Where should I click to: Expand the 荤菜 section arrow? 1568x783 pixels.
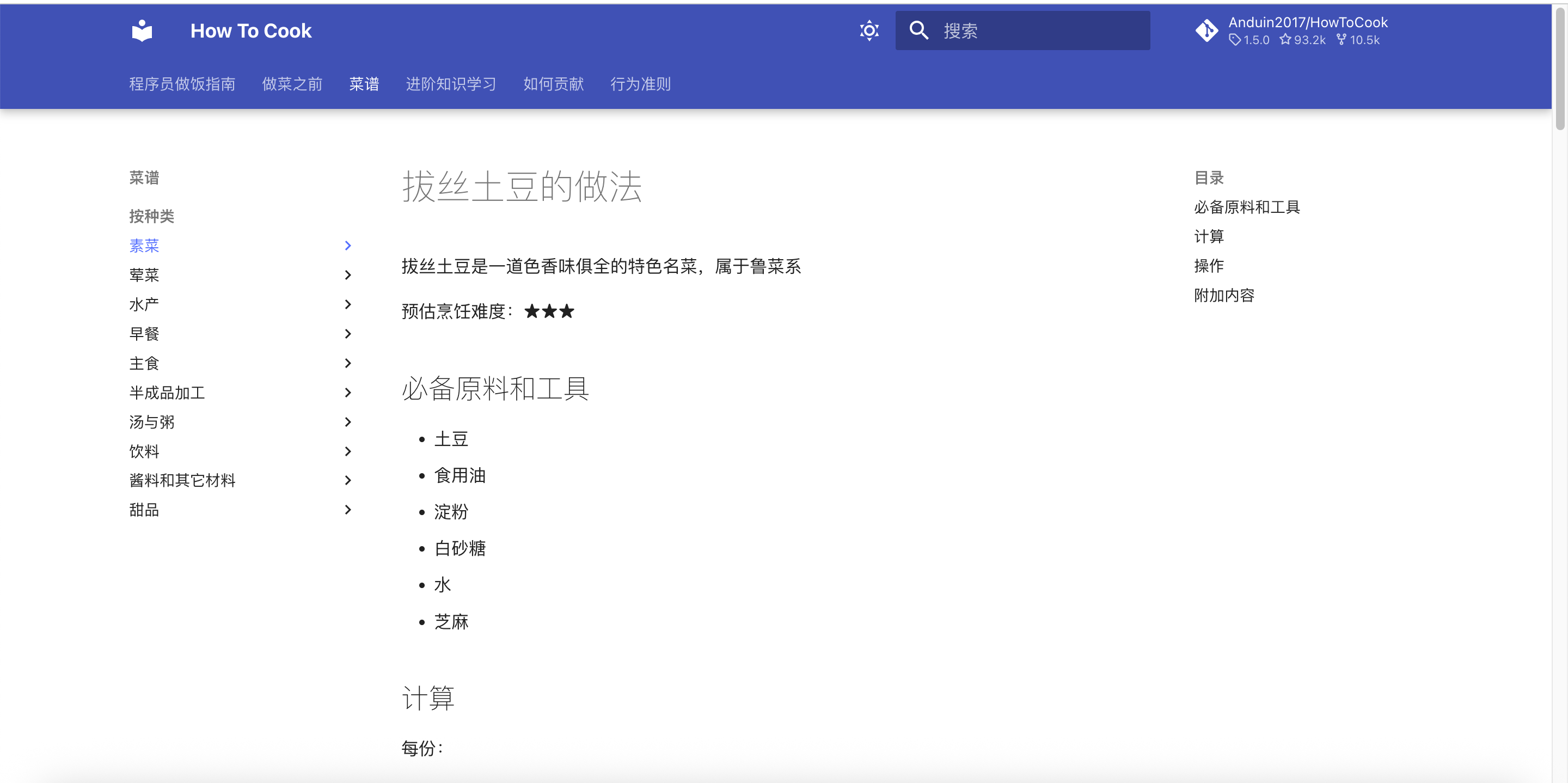point(347,275)
